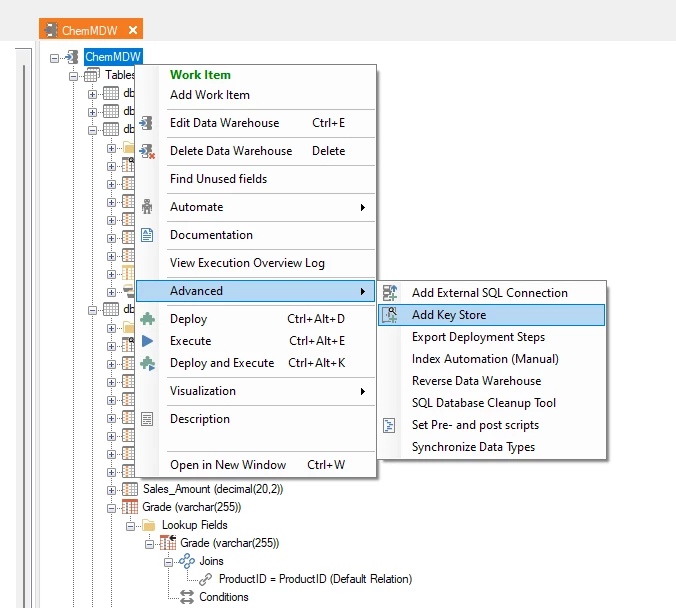Click the Automate robot icon
This screenshot has width=676, height=608.
(147, 207)
